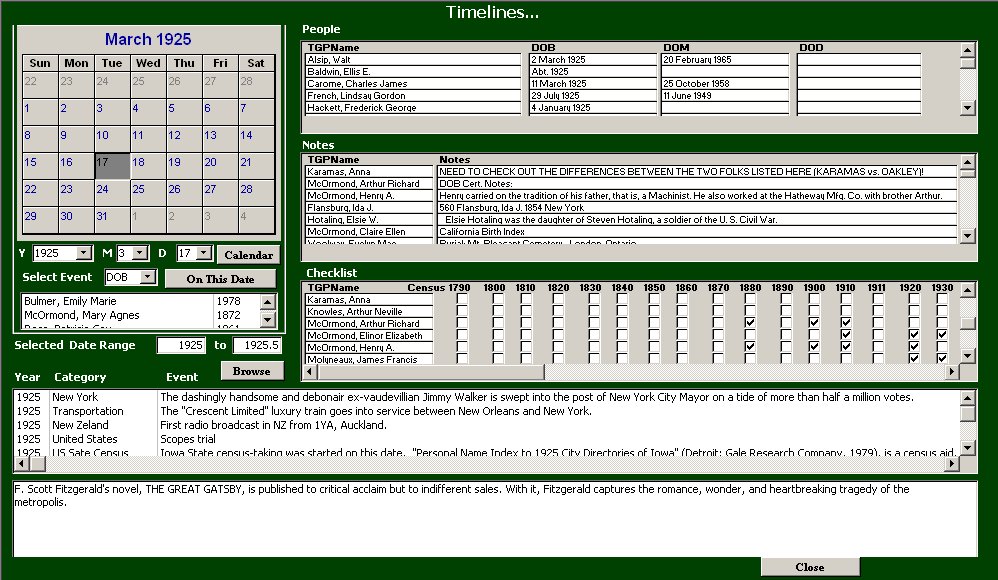The width and height of the screenshot is (998, 580).
Task: Select Flansburg, Ida J. in Notes list
Action: (x=369, y=208)
